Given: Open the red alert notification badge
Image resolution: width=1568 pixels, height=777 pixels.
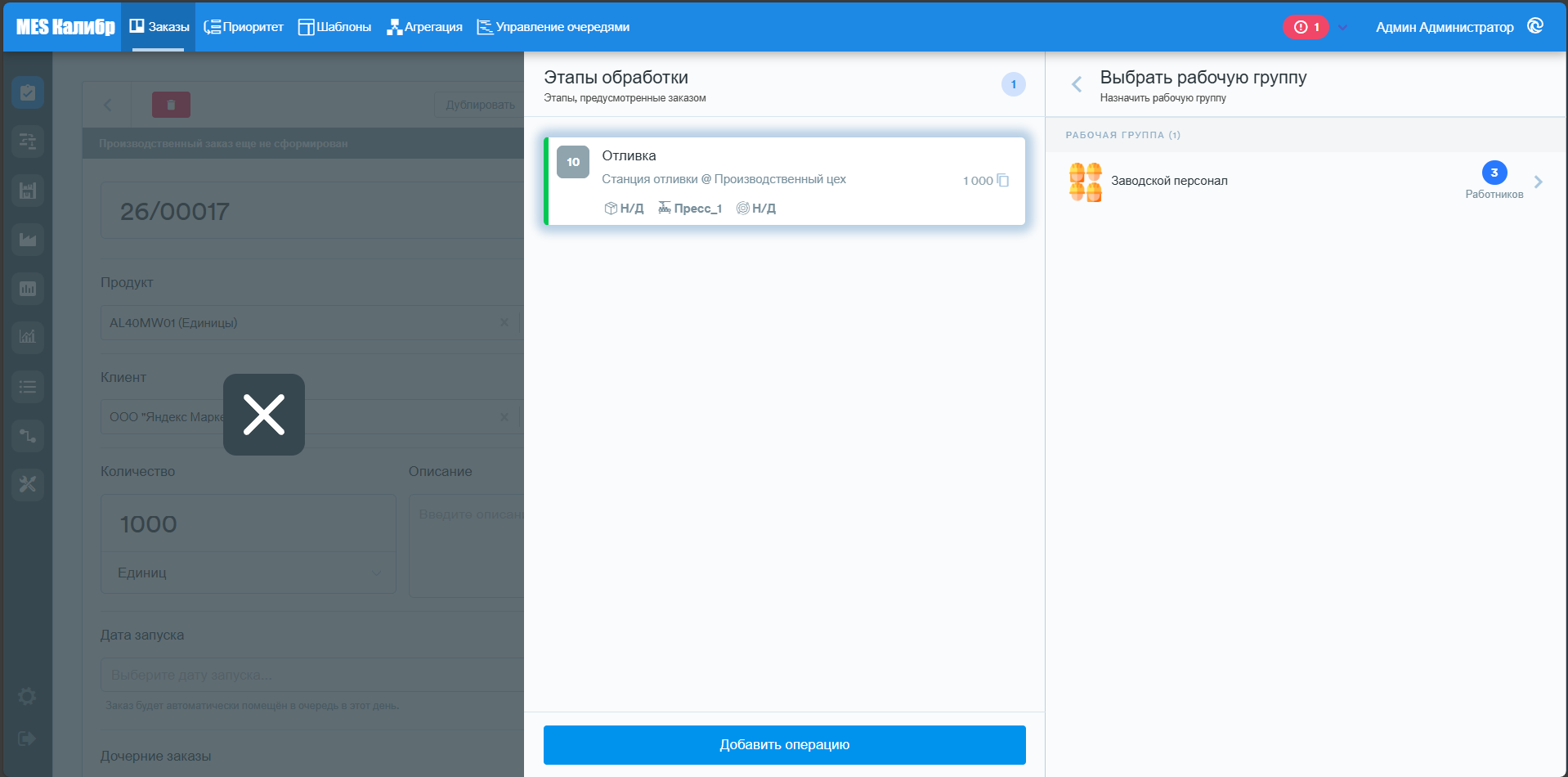Looking at the screenshot, I should click(1306, 27).
